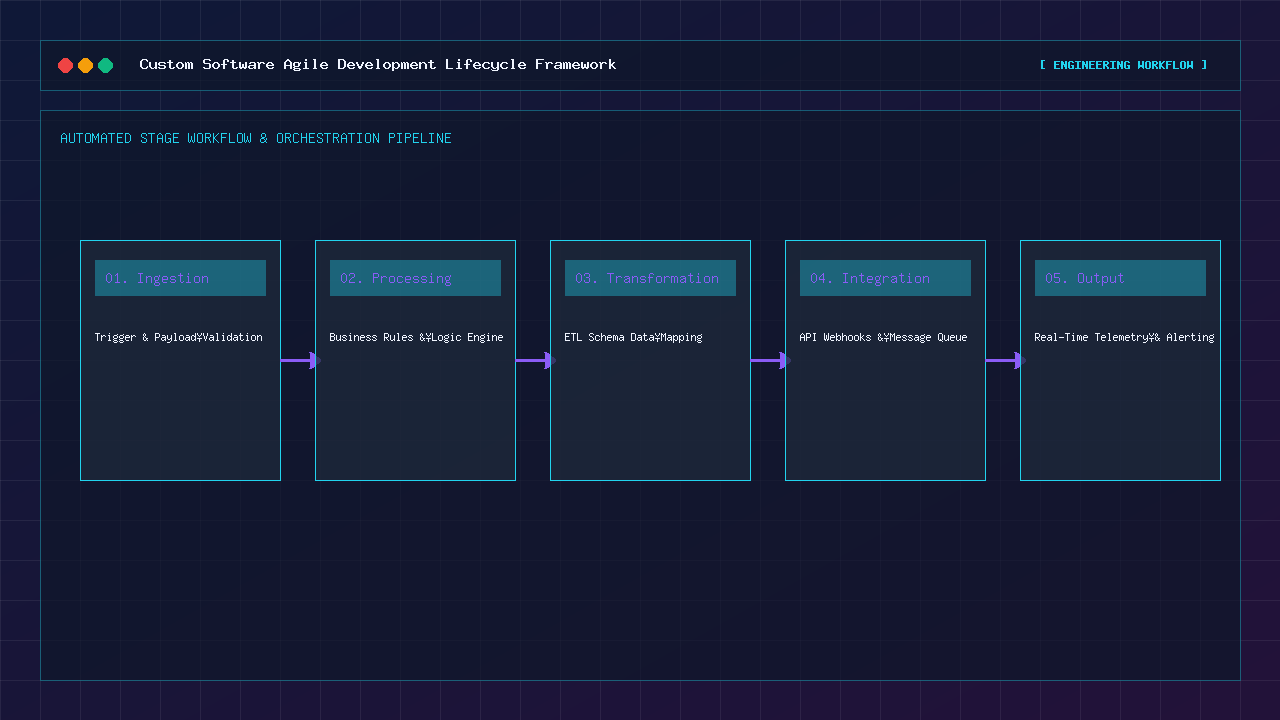Select the '05. Output' stage header
The width and height of the screenshot is (1280, 720).
click(x=1120, y=278)
